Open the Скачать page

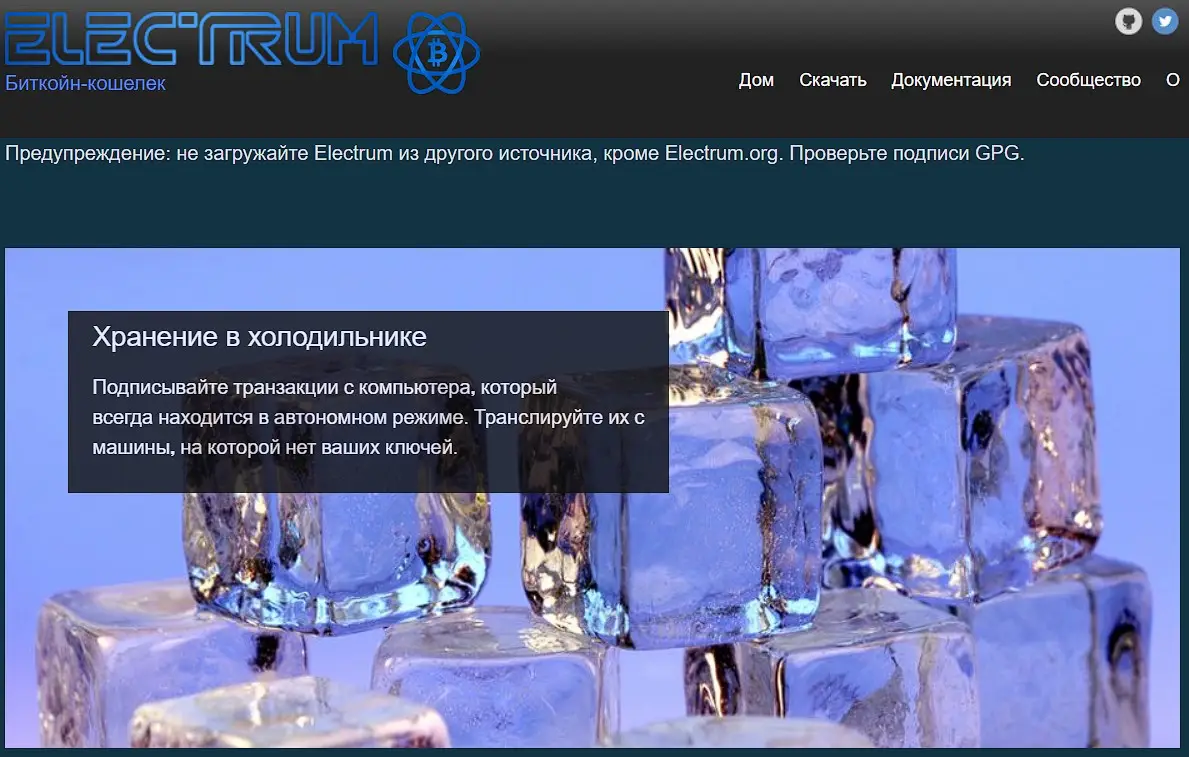click(x=833, y=80)
